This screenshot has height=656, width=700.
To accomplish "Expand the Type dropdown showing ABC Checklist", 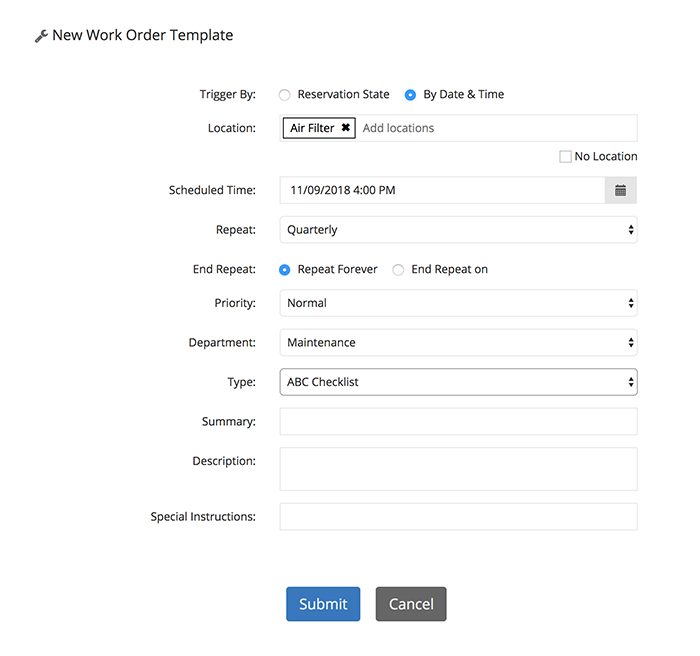I will pyautogui.click(x=458, y=382).
